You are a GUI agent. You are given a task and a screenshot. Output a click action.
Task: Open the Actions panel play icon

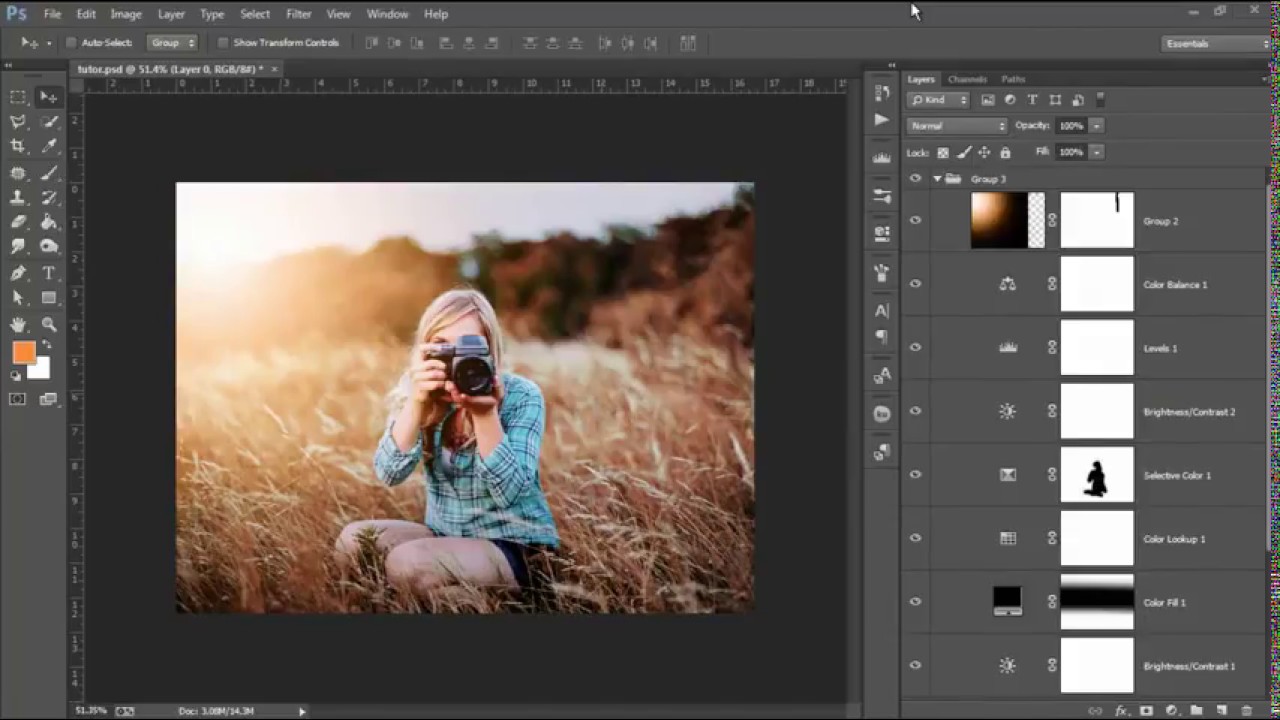881,119
